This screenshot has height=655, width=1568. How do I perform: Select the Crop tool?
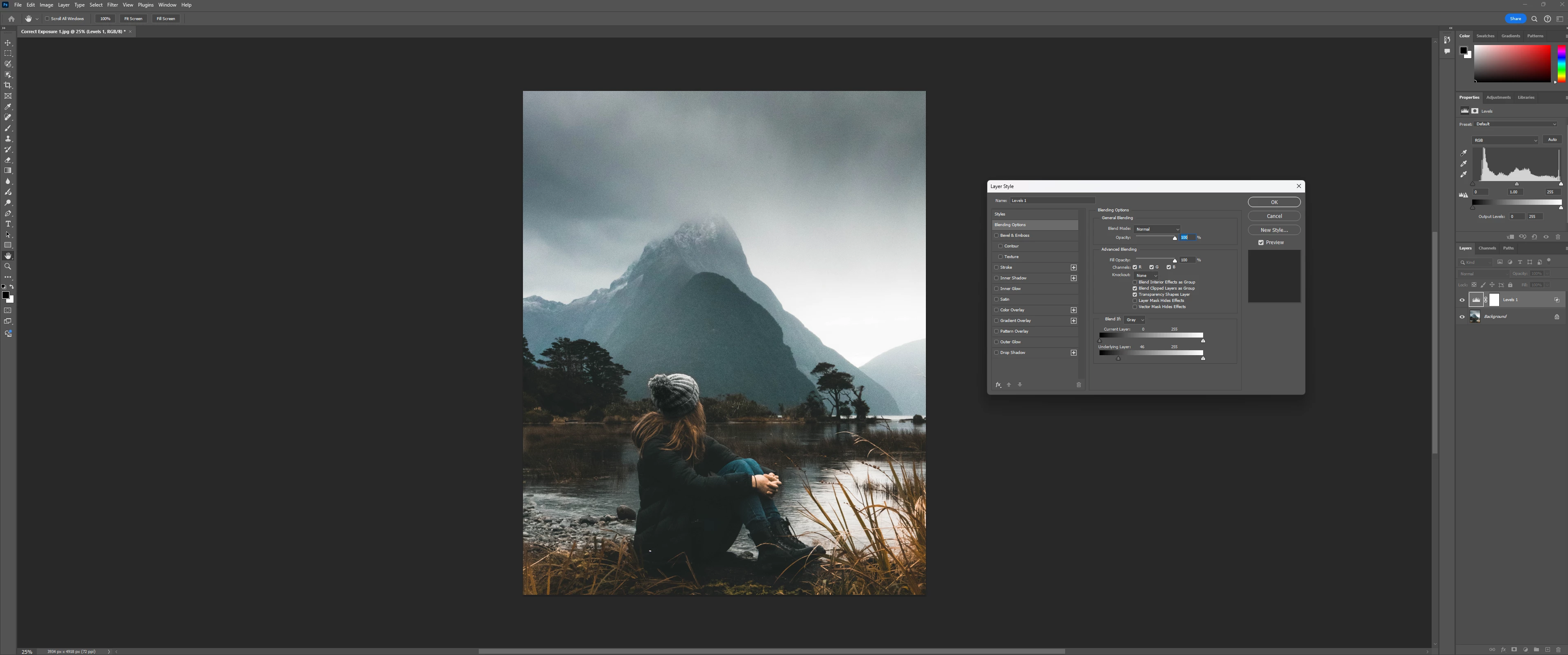click(8, 85)
